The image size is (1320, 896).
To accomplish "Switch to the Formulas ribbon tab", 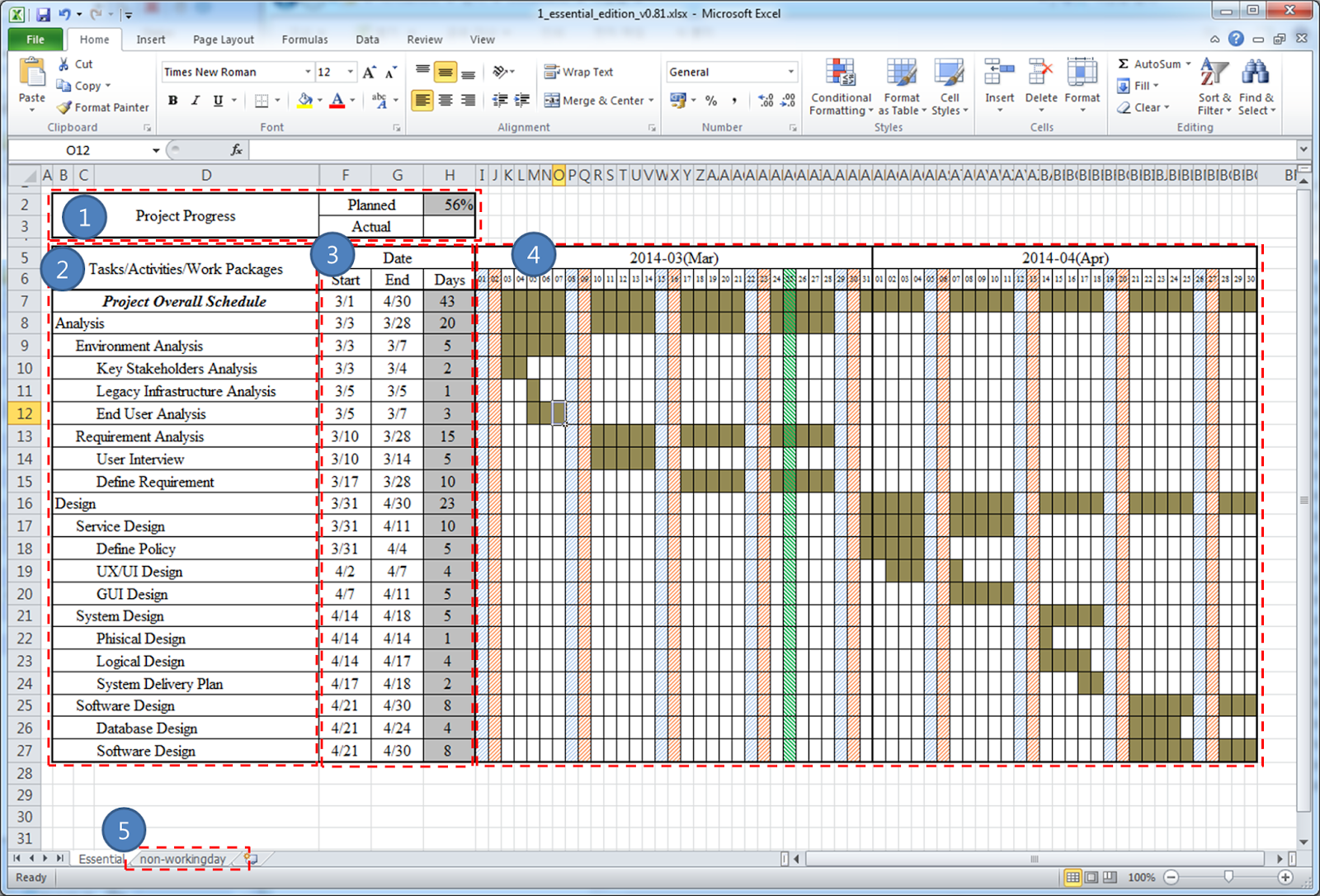I will (304, 39).
